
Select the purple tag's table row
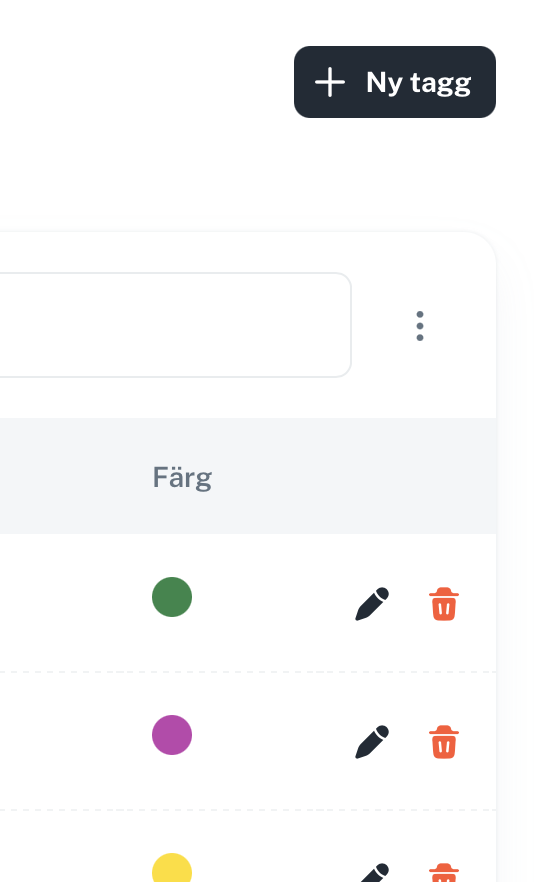pyautogui.click(x=248, y=741)
